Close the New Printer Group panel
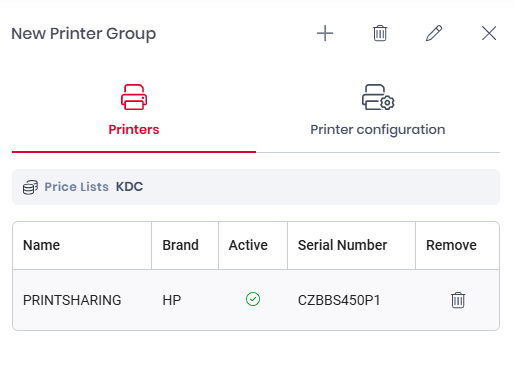 pos(489,33)
